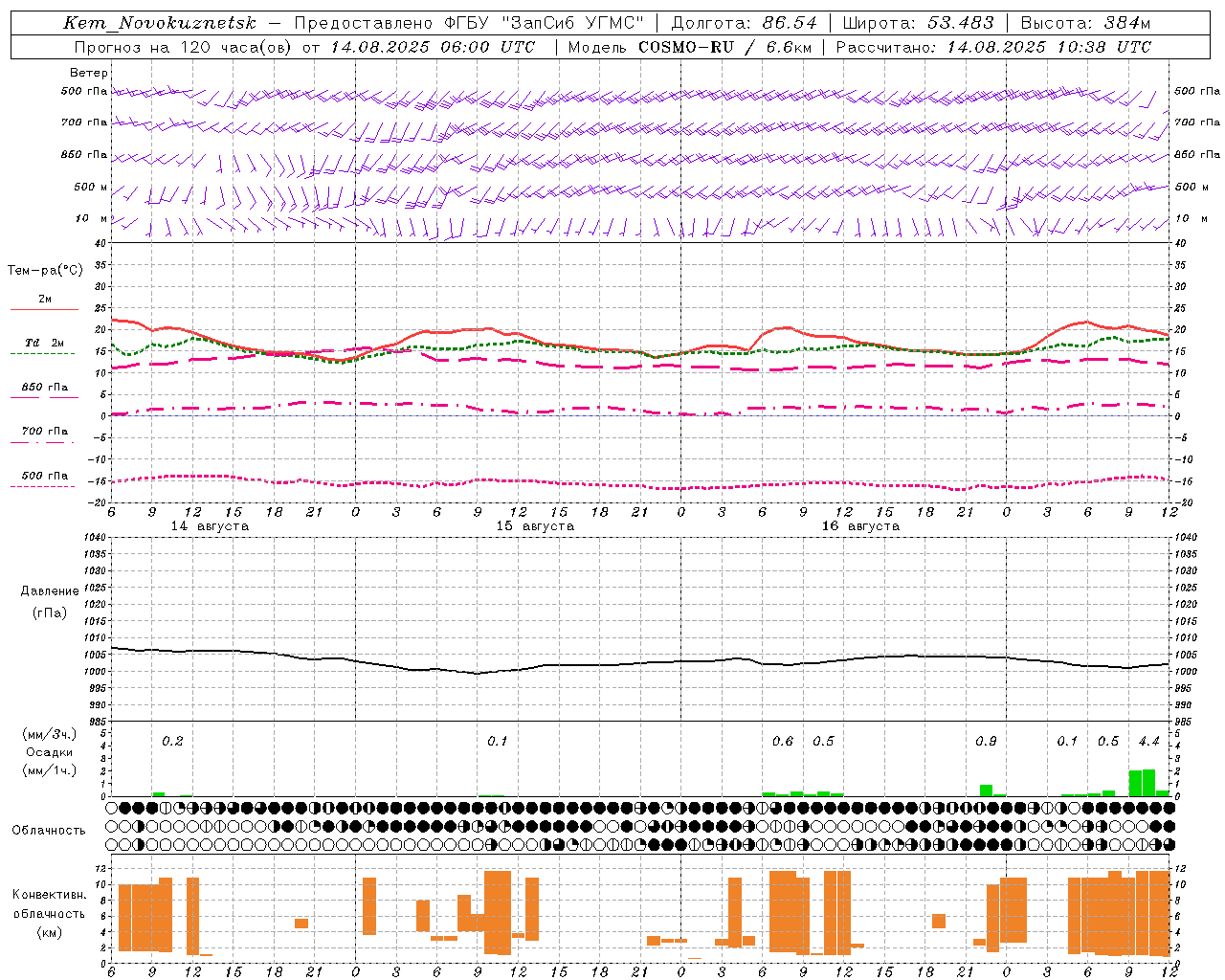
Task: Click the Высота: 384м header field
Action: (1085, 23)
